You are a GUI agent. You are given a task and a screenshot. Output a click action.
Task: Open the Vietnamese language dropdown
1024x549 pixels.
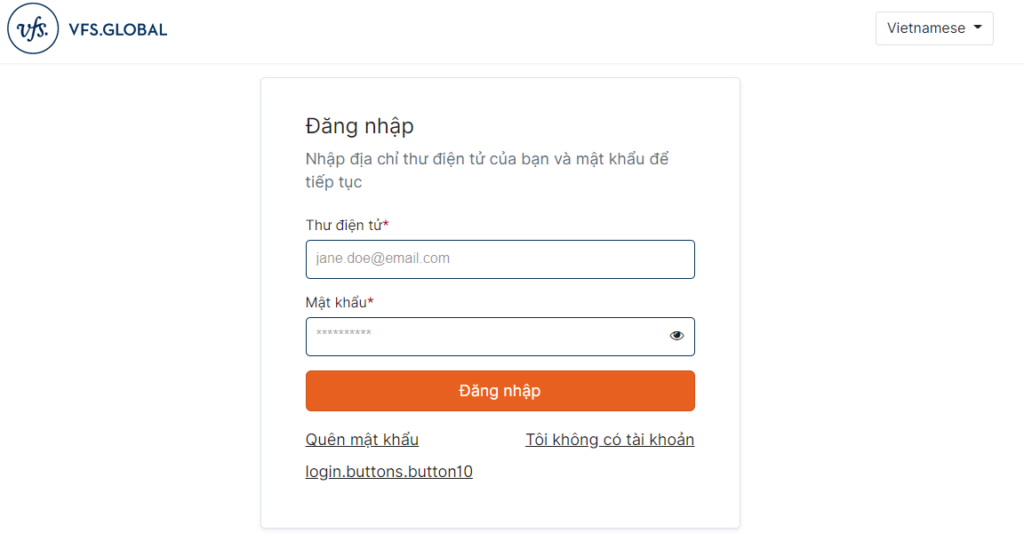[x=934, y=28]
